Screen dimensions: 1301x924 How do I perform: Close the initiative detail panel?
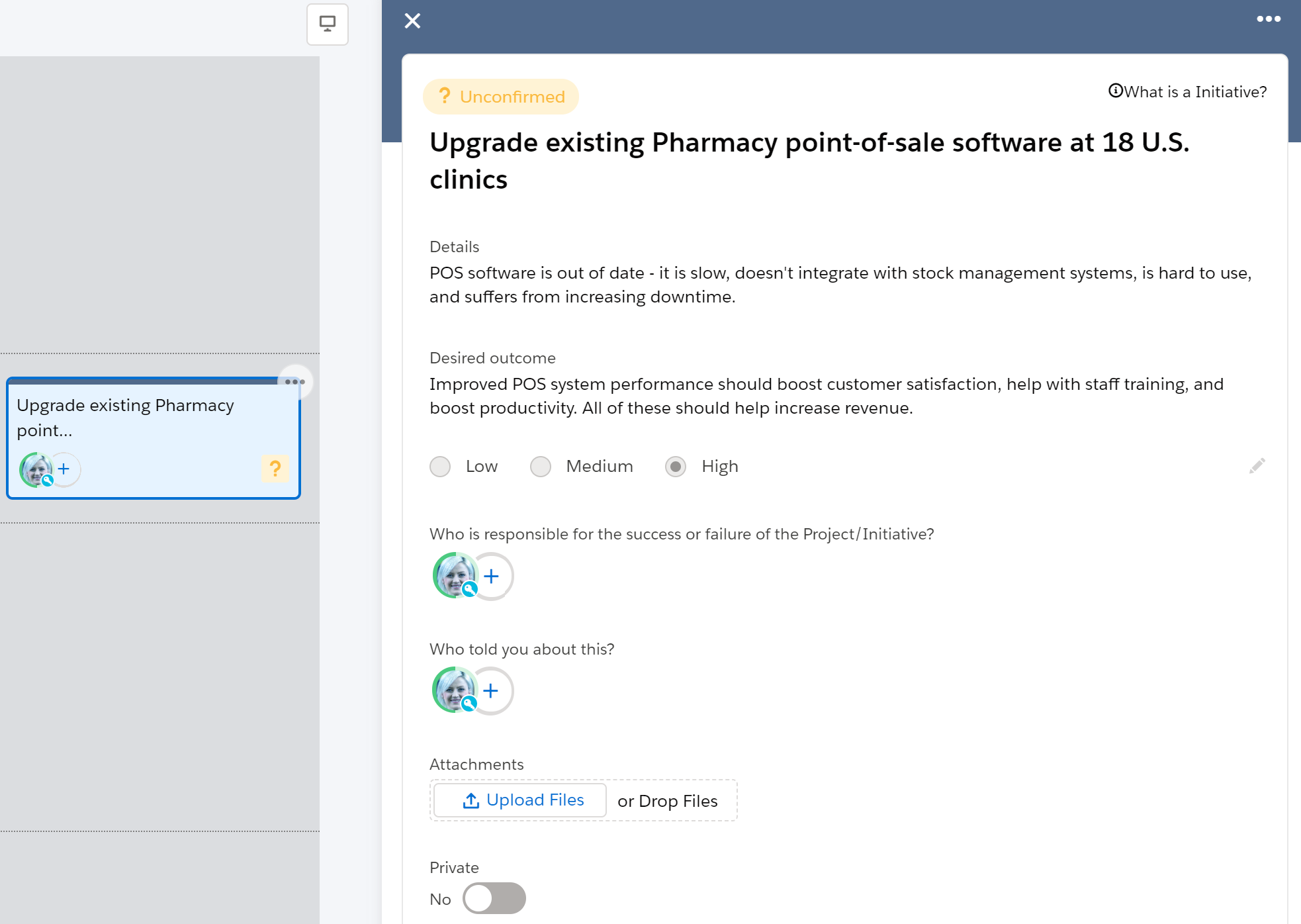(x=412, y=21)
